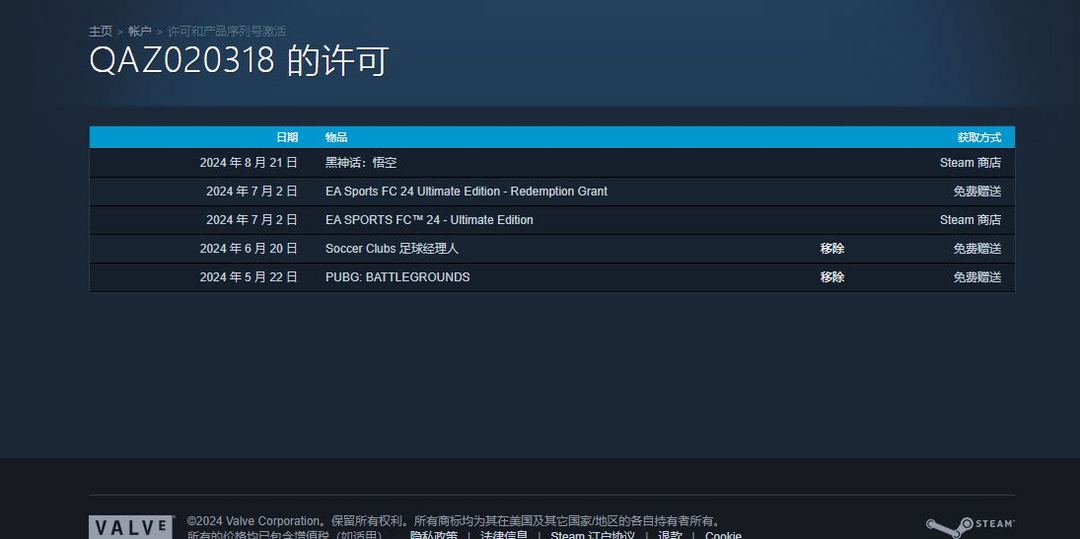
Task: Open the Cookie footer link
Action: [723, 535]
